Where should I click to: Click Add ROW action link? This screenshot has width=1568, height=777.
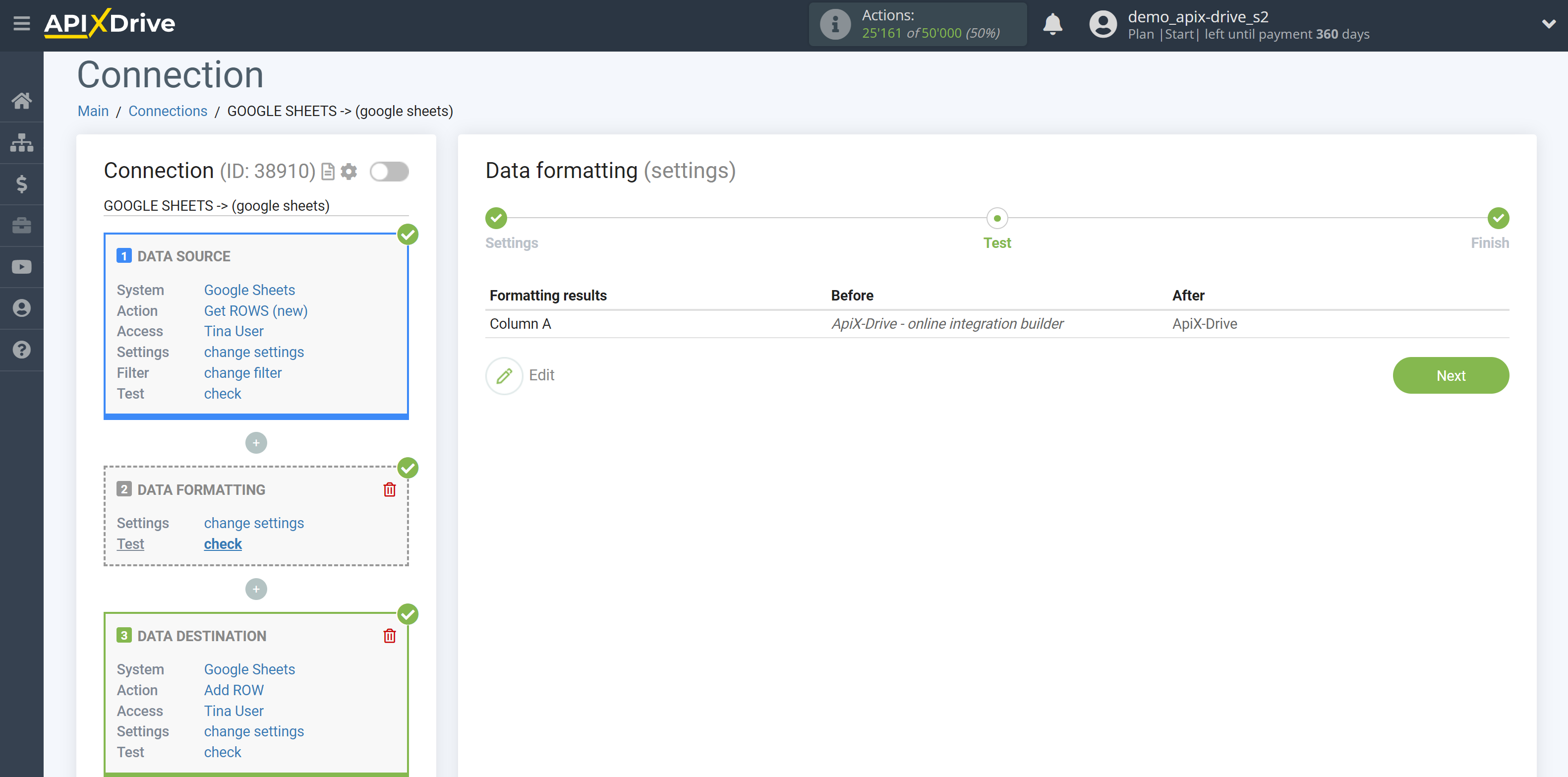pyautogui.click(x=234, y=690)
